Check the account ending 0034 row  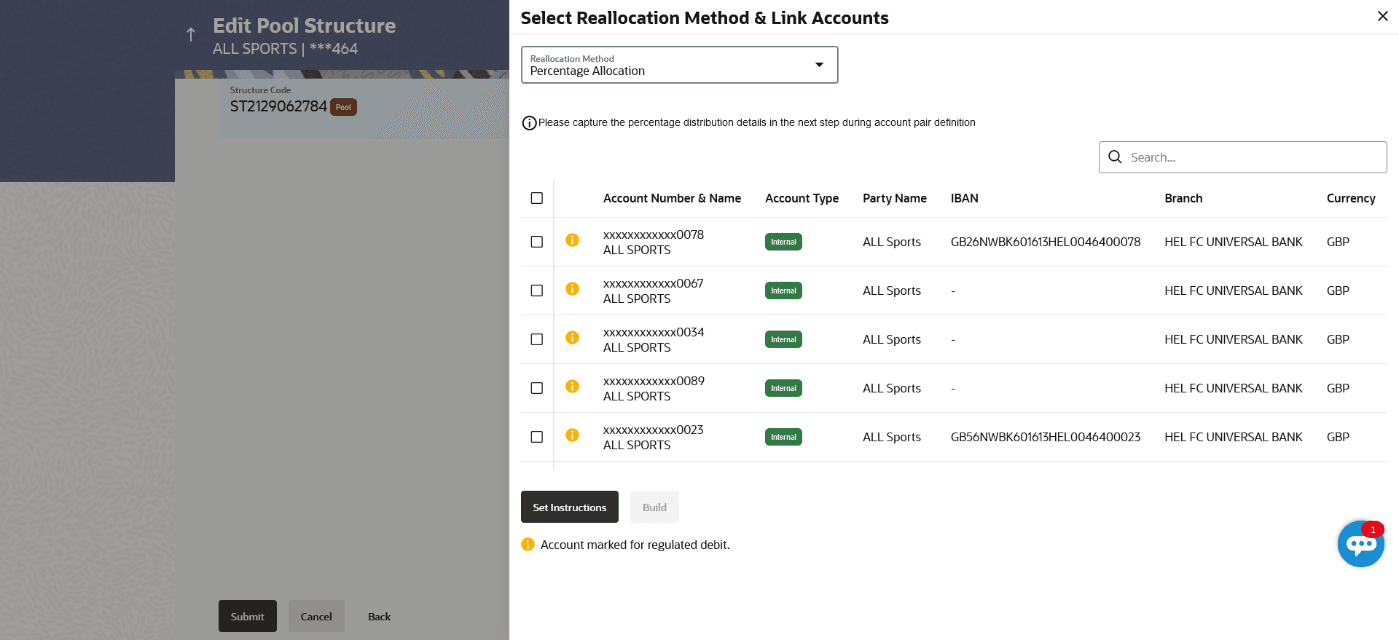coord(537,339)
